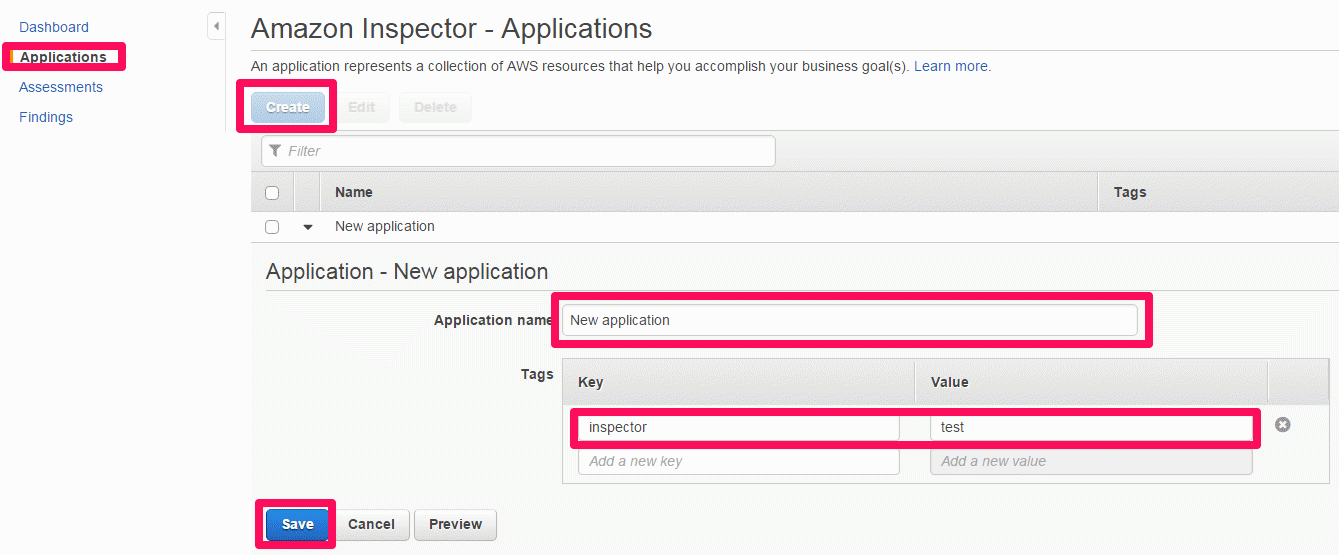Collapse the left navigation sidebar arrow
Image resolution: width=1339 pixels, height=555 pixels.
click(x=216, y=26)
